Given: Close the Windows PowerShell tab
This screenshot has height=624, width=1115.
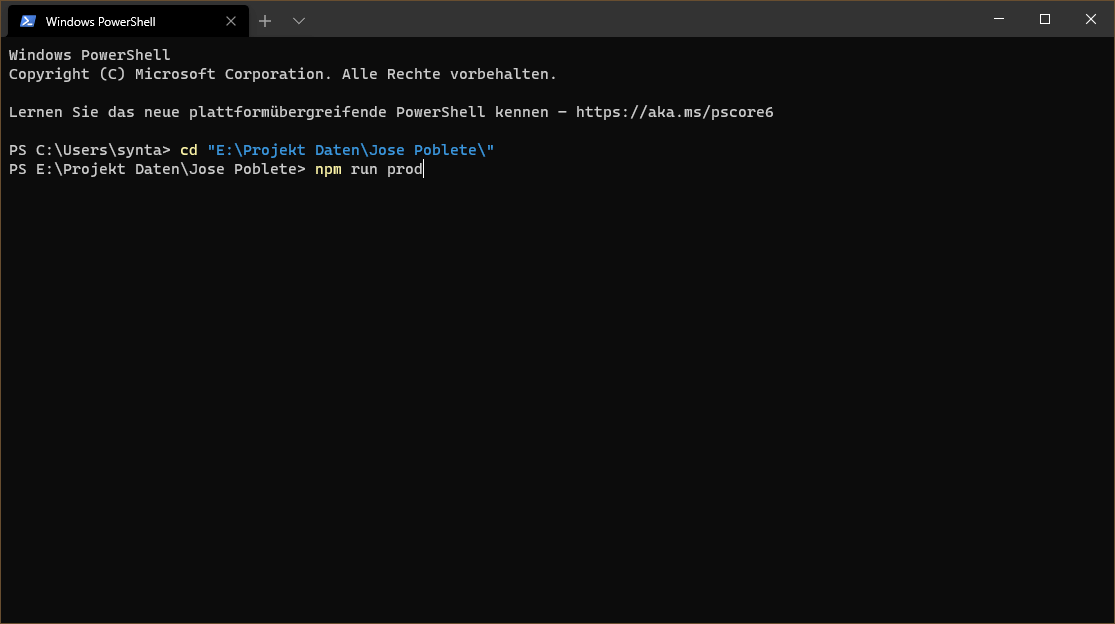Looking at the screenshot, I should coord(231,21).
